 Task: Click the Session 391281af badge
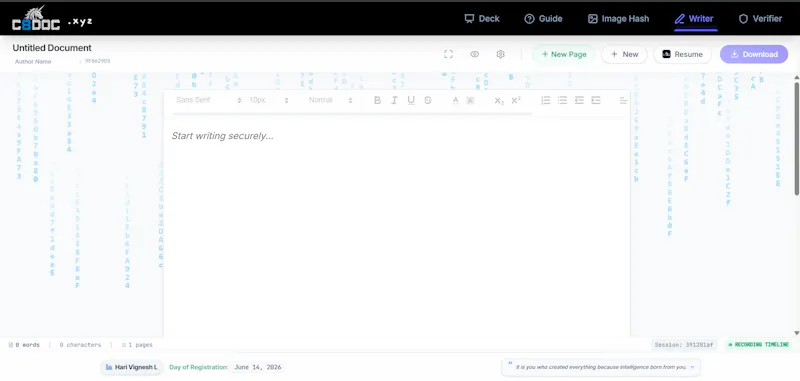[x=684, y=345]
